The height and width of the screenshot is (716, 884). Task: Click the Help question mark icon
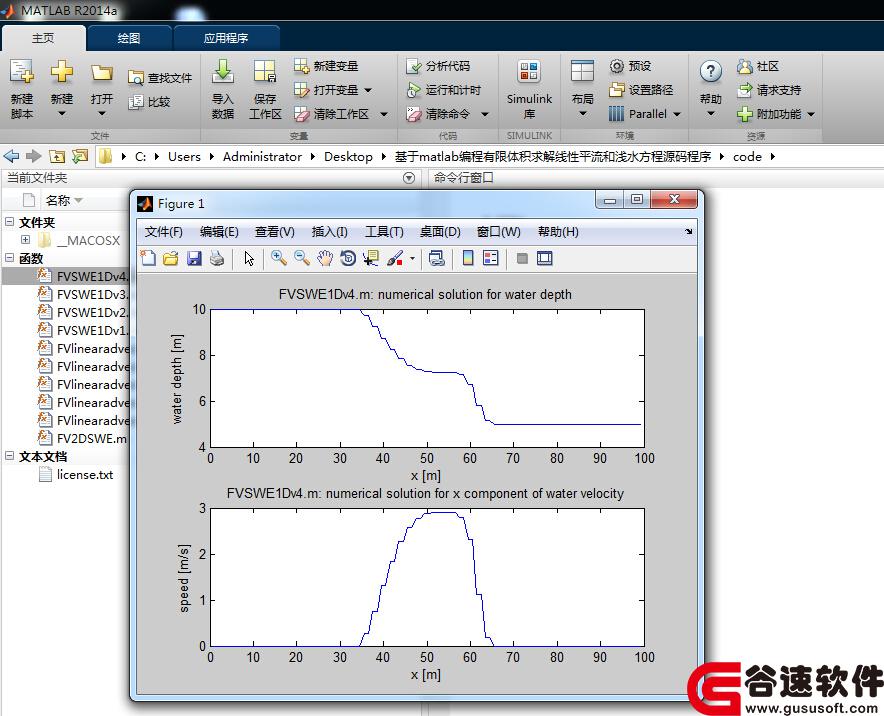710,72
